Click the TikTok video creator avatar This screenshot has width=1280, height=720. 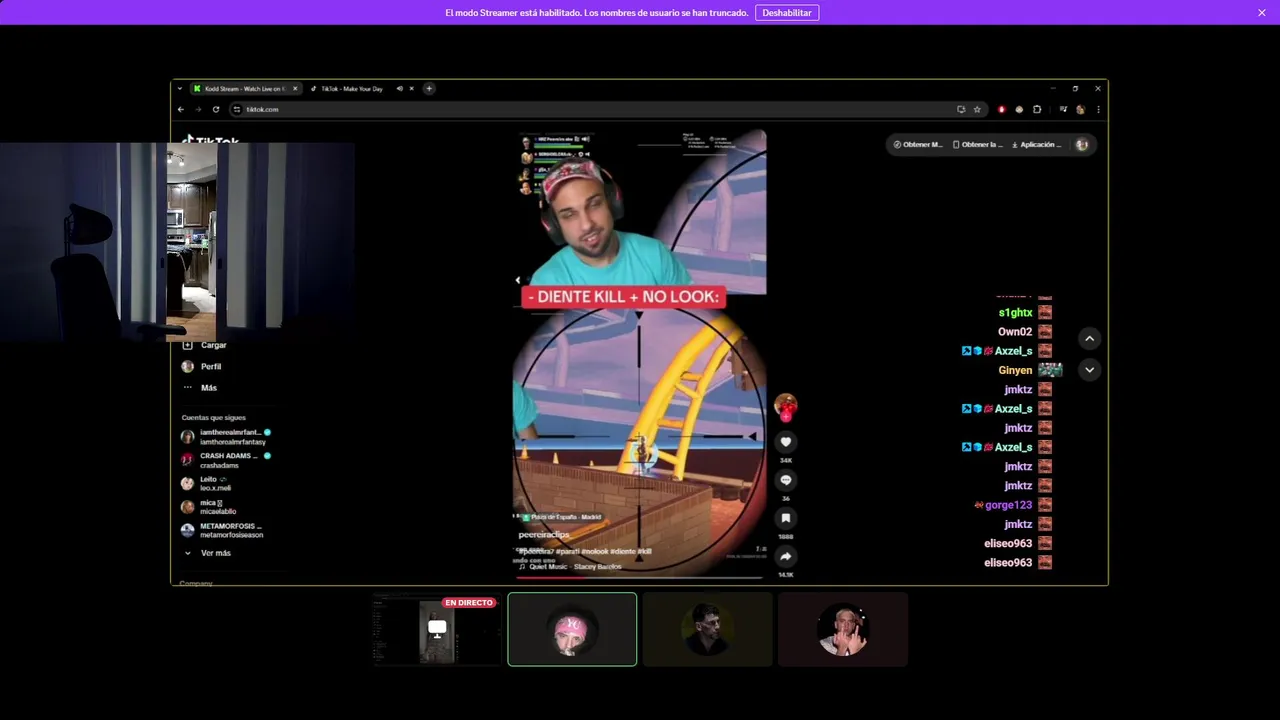pos(786,406)
